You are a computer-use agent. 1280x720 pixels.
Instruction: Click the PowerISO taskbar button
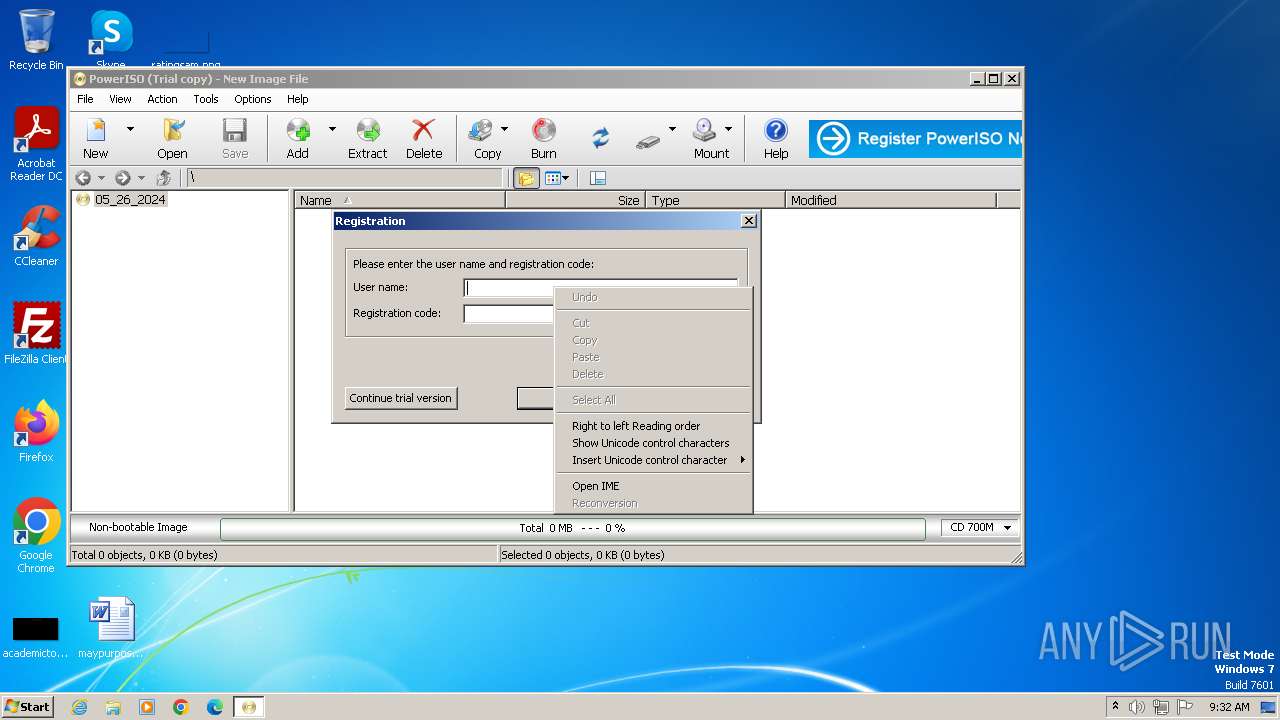click(x=249, y=707)
